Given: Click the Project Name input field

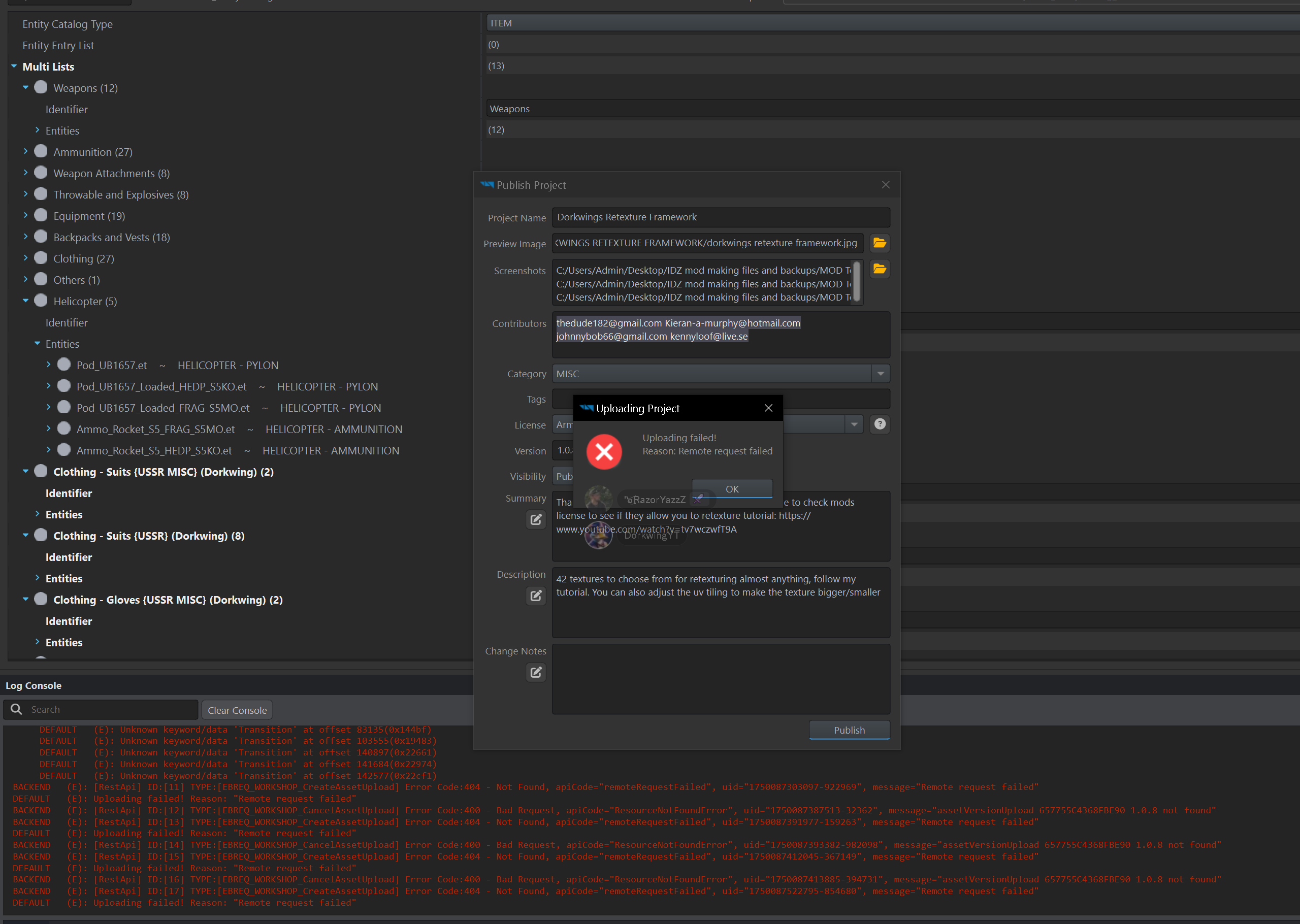Looking at the screenshot, I should pos(720,217).
